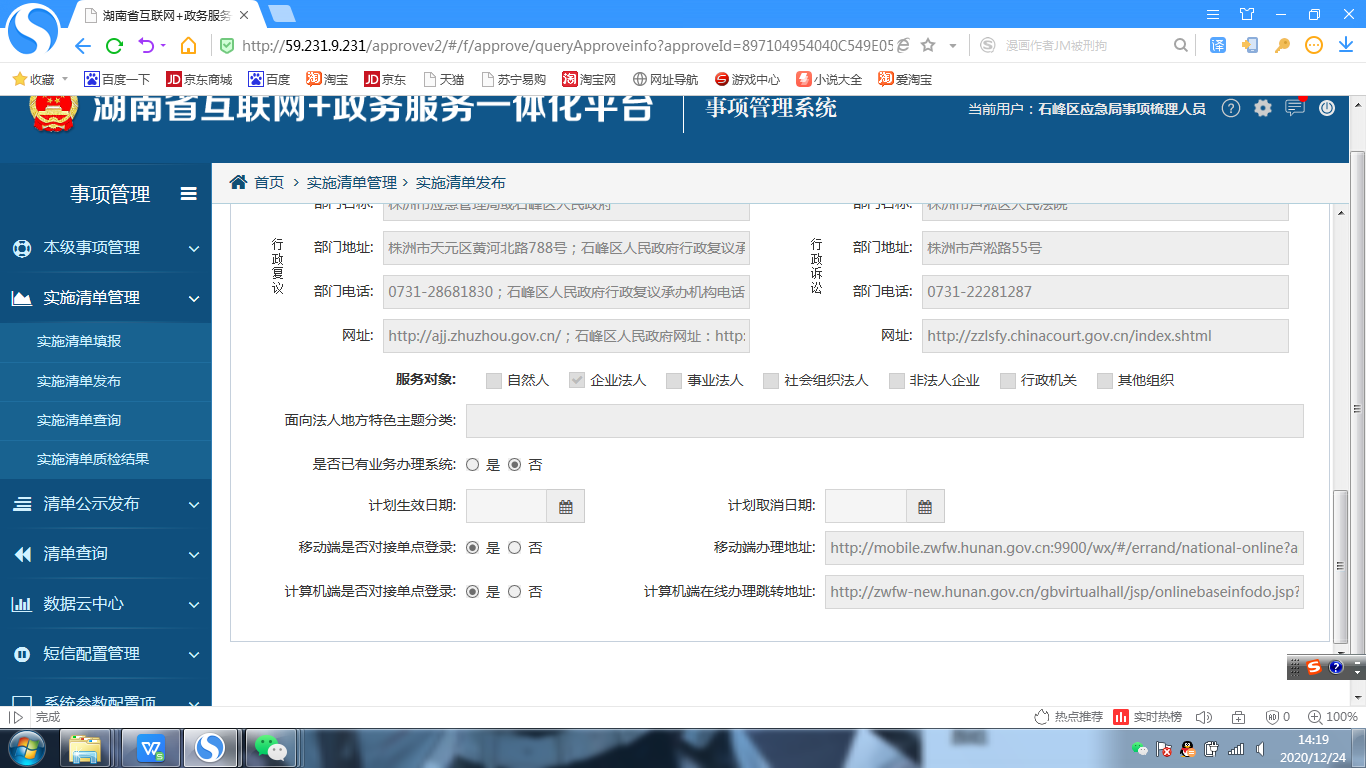Go to 首页 via the breadcrumb
The height and width of the screenshot is (768, 1366).
[268, 183]
